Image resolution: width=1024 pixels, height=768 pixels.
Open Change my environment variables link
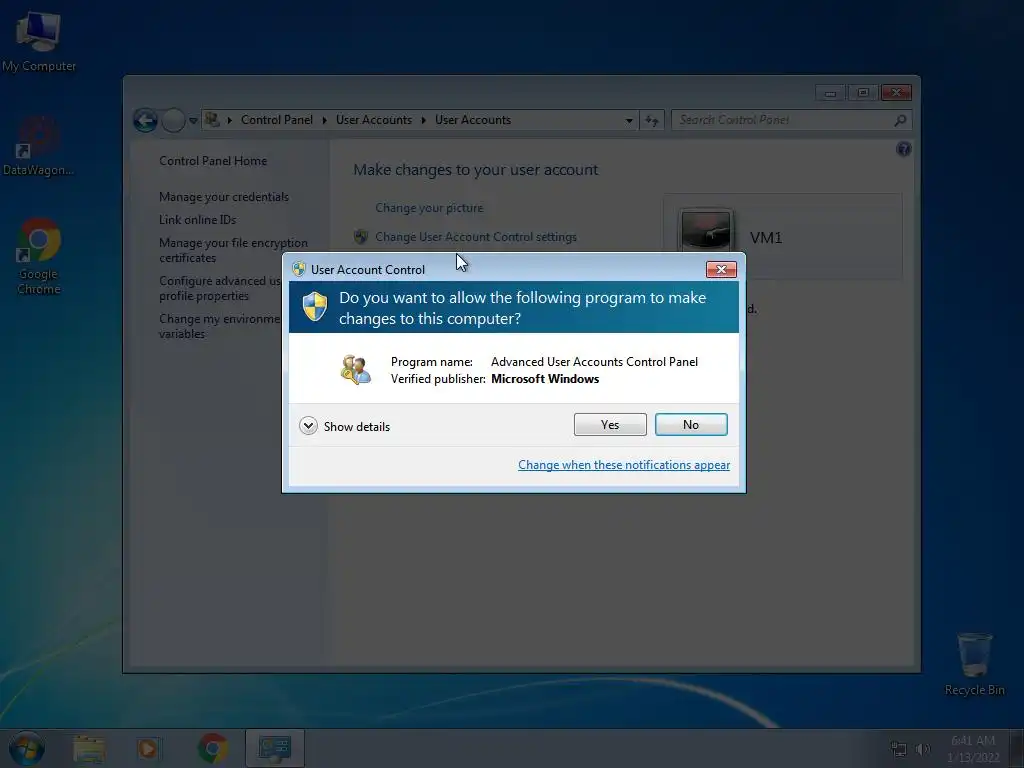click(219, 326)
